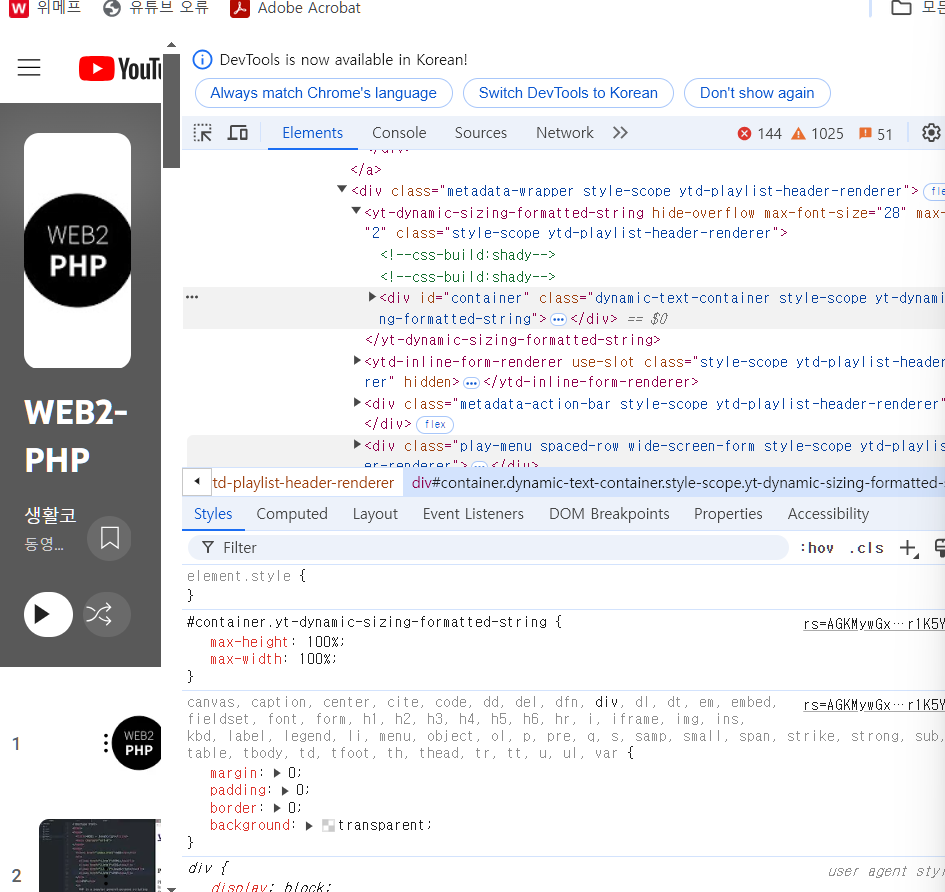Focus the Styles Filter input field
Image resolution: width=945 pixels, height=892 pixels.
pyautogui.click(x=488, y=548)
